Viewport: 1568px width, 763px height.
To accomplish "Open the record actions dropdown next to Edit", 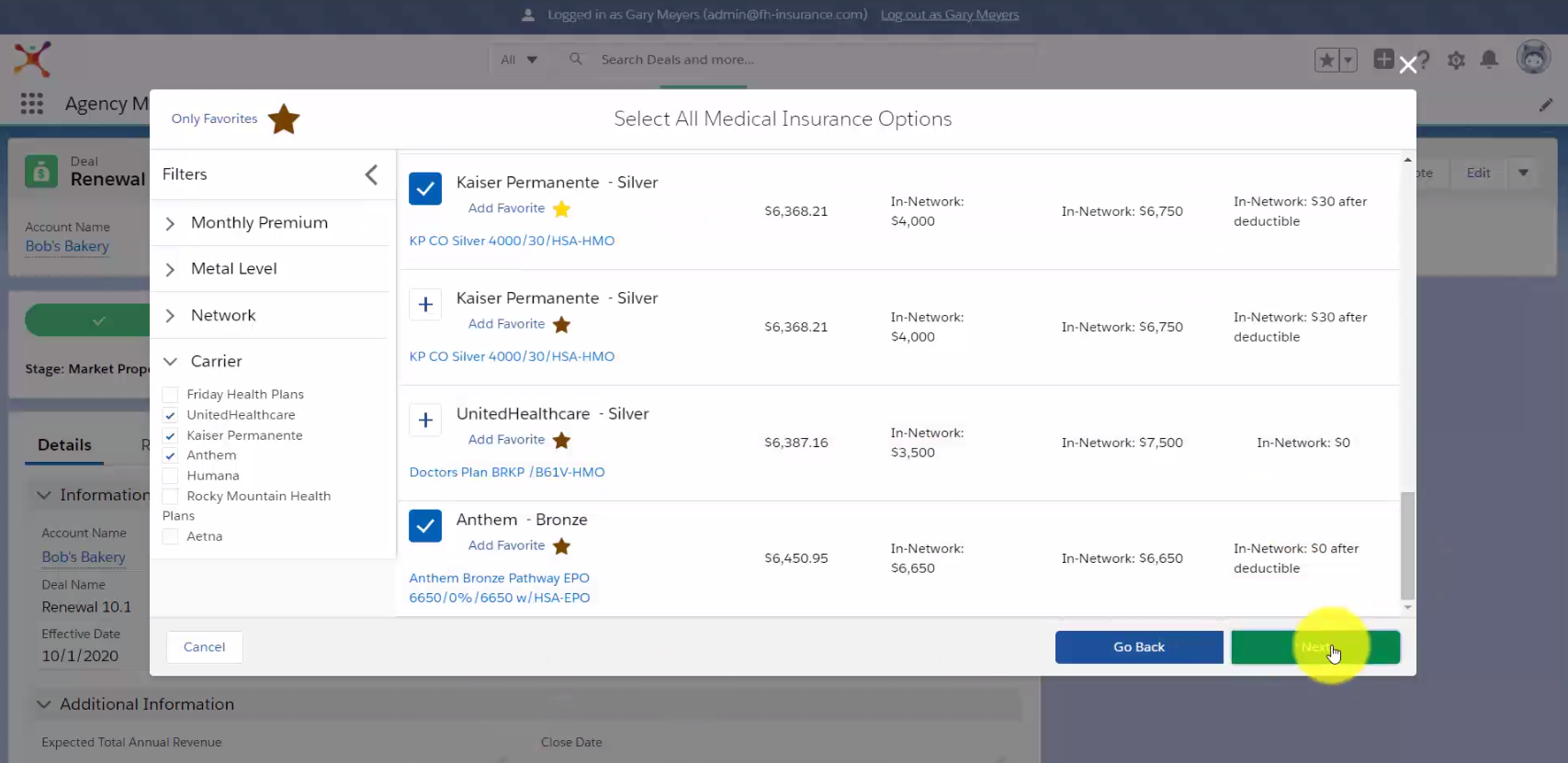I will 1523,173.
